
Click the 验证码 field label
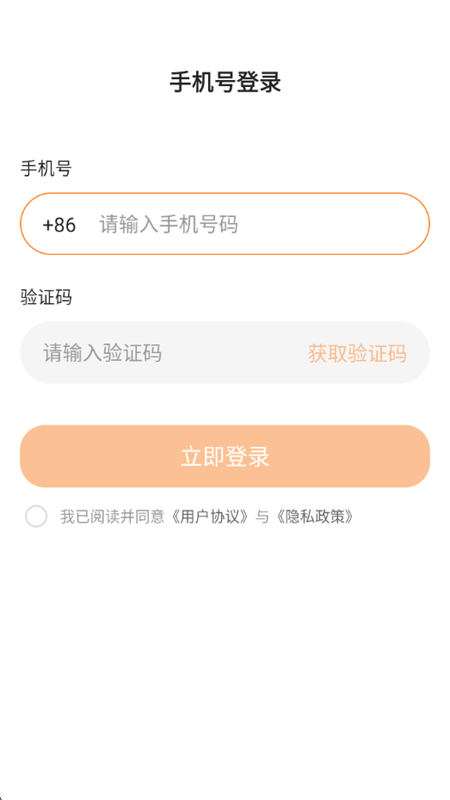click(46, 297)
